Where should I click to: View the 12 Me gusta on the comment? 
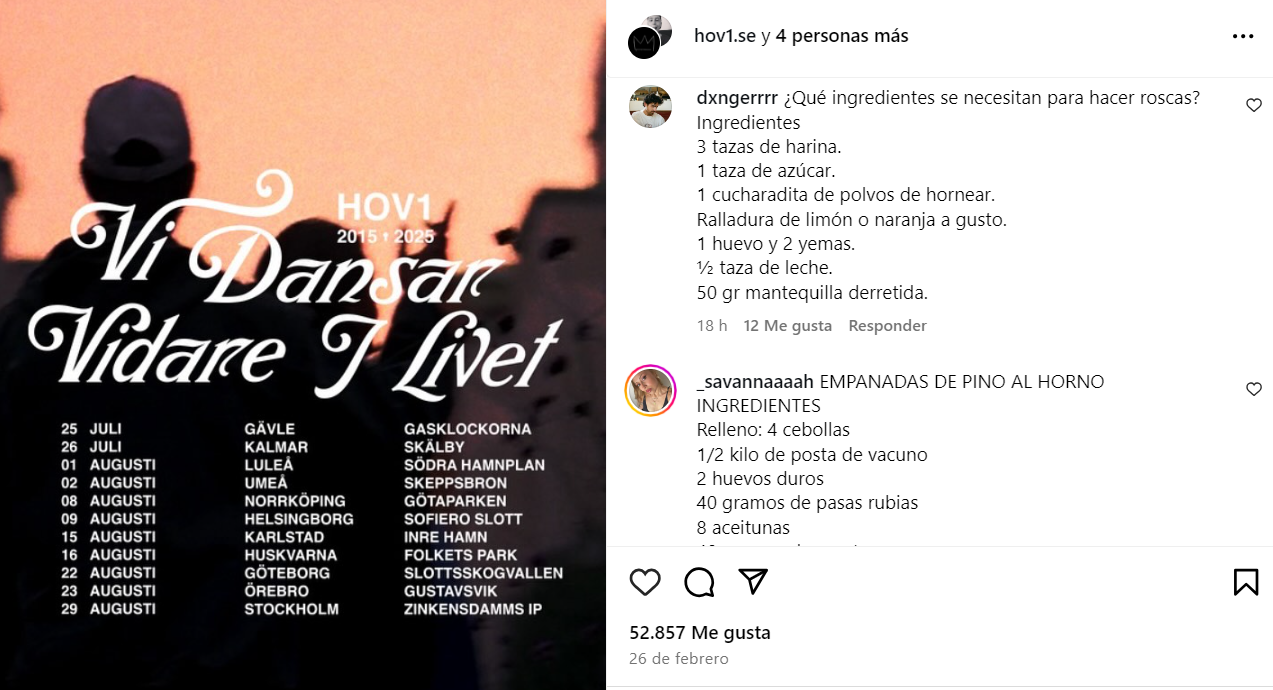point(788,326)
